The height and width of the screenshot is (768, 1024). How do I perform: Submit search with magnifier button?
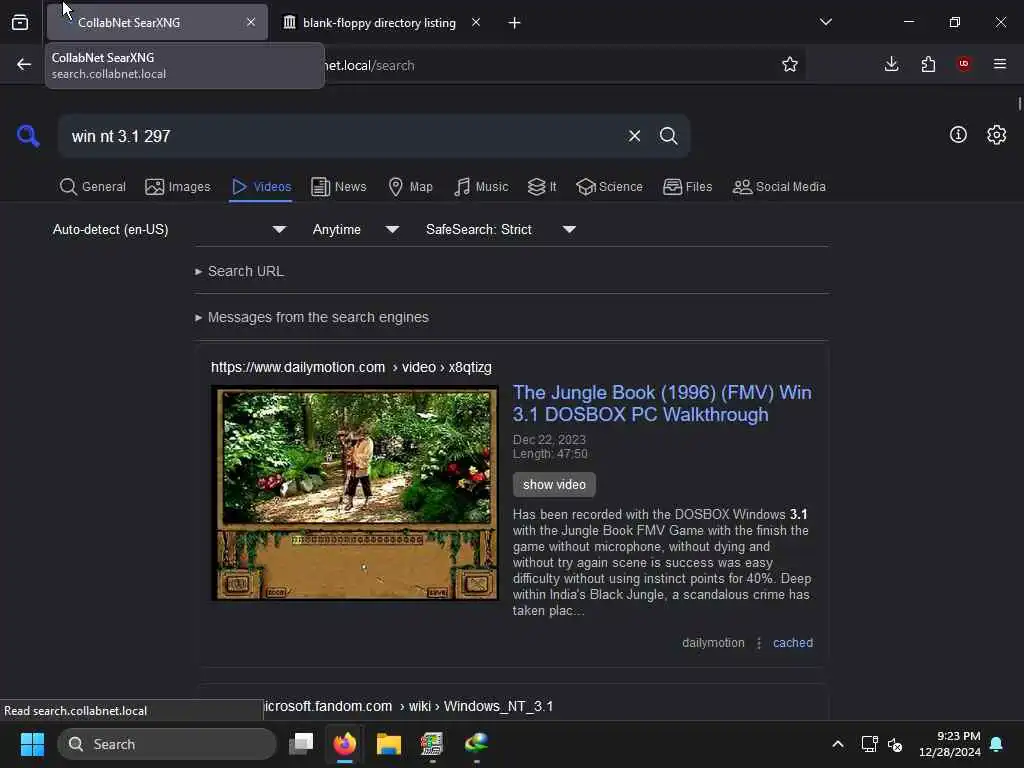click(x=668, y=136)
